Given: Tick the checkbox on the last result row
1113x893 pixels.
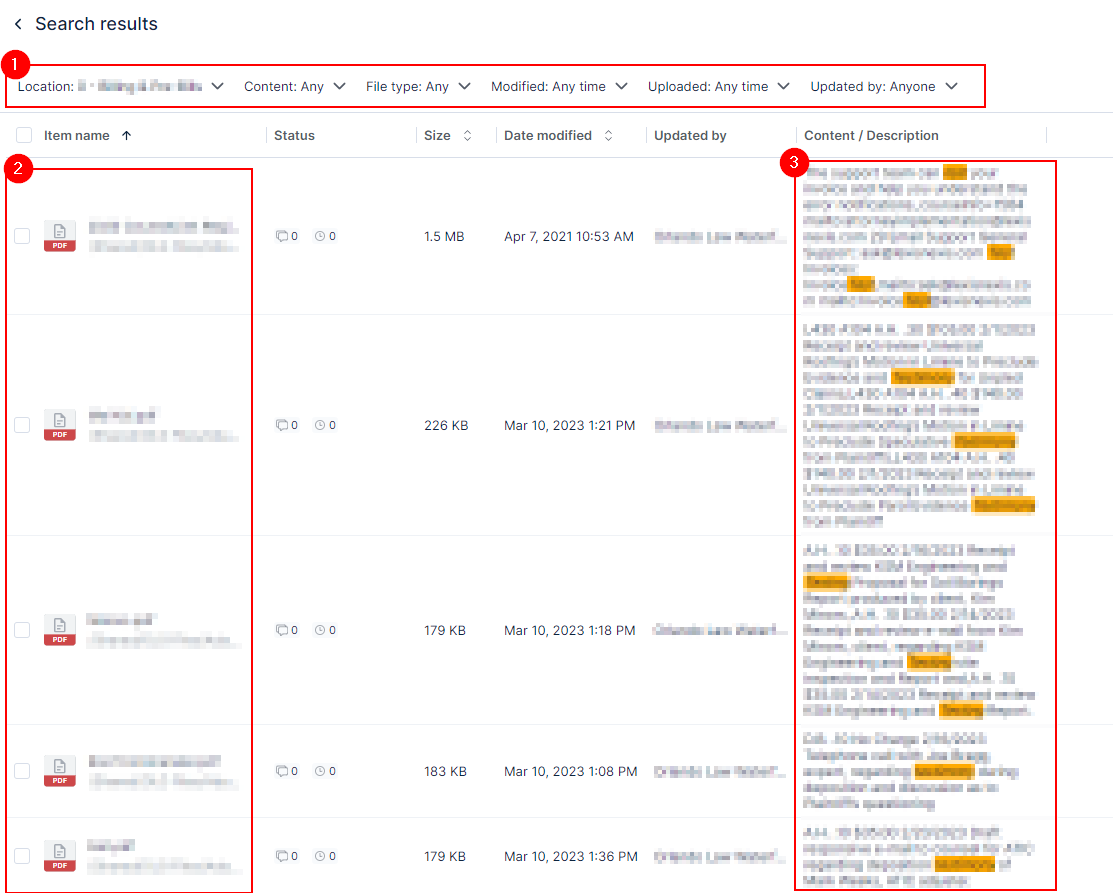Looking at the screenshot, I should coord(22,856).
